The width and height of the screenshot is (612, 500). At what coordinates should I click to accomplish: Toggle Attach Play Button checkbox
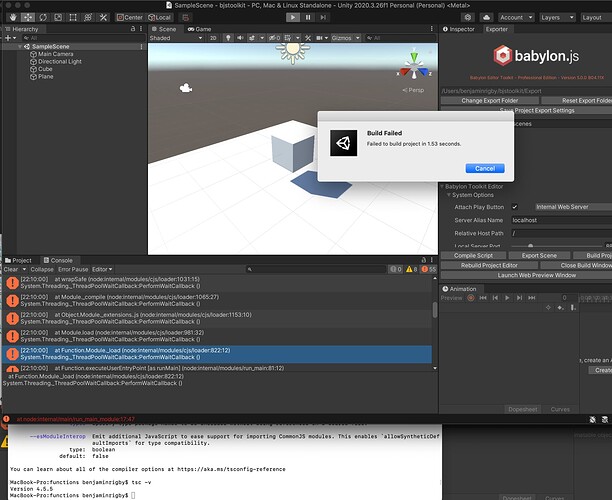515,207
